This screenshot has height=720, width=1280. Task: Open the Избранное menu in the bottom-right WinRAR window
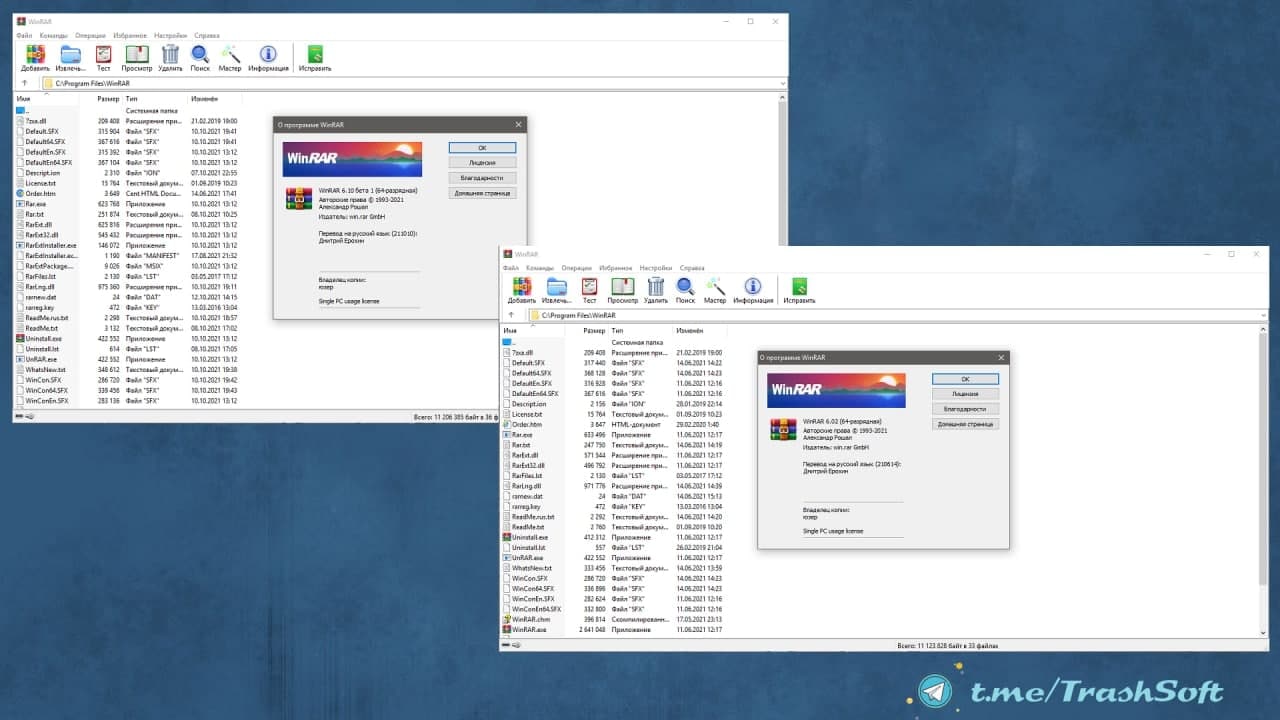tap(616, 268)
